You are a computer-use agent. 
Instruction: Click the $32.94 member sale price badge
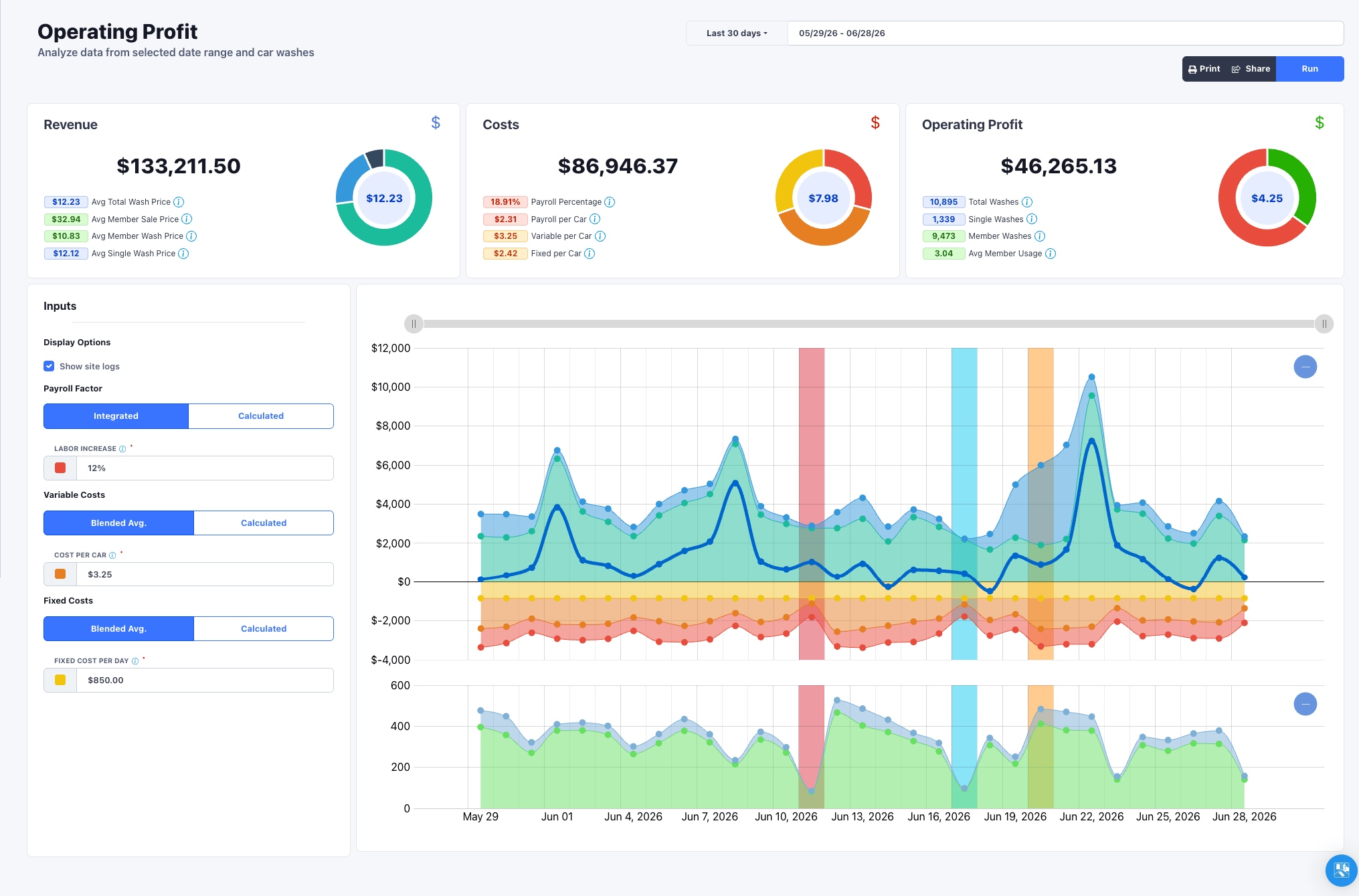pos(66,219)
